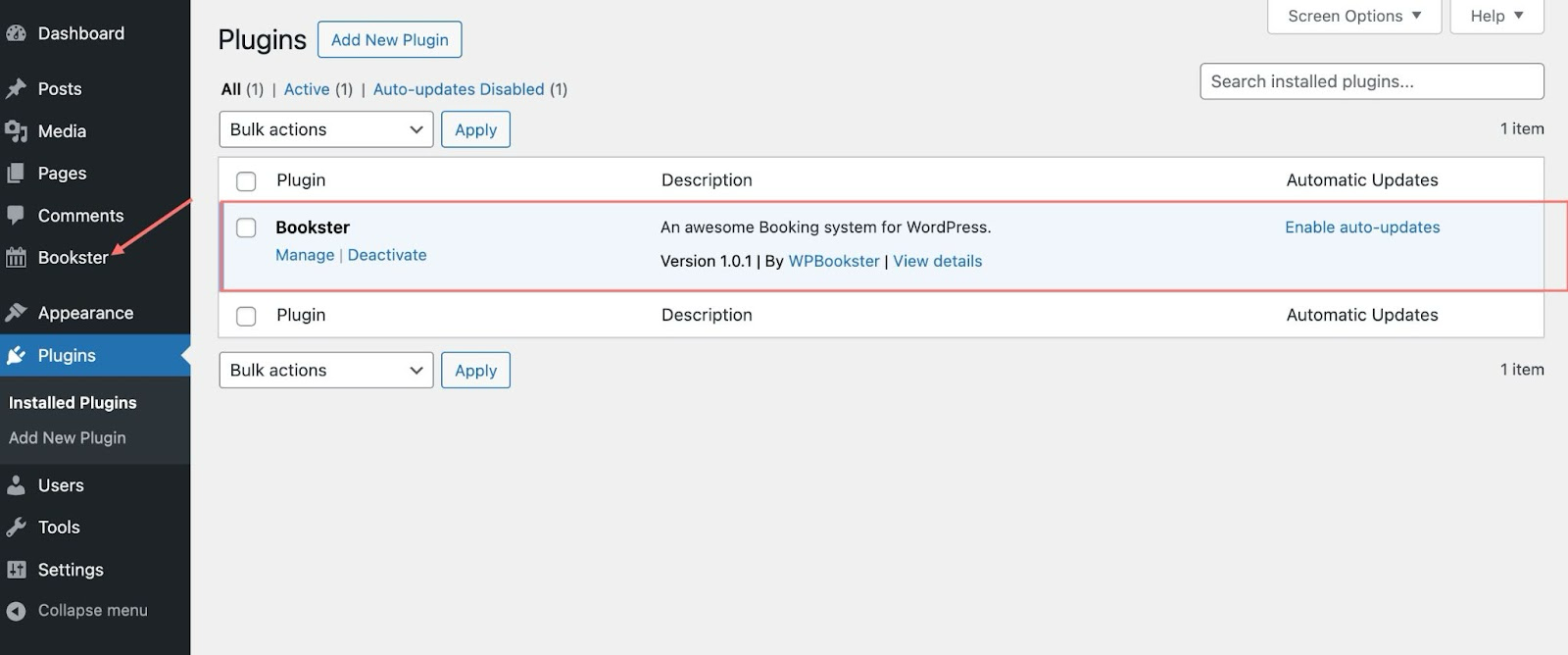This screenshot has width=1568, height=655.
Task: Open Dashboard in the sidebar
Action: point(81,33)
